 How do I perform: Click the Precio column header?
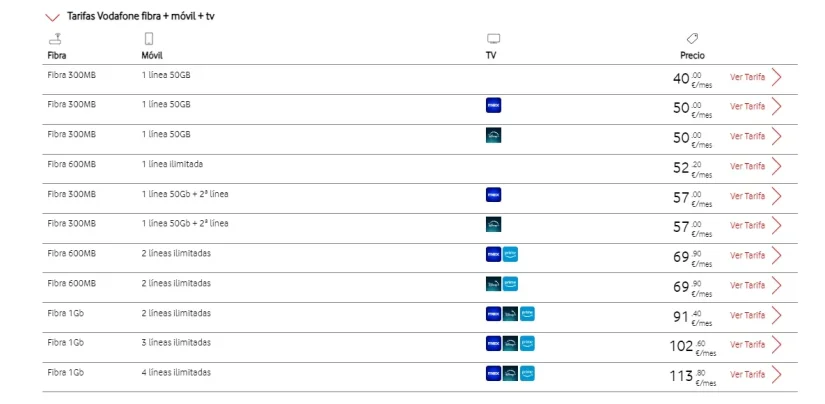click(691, 55)
